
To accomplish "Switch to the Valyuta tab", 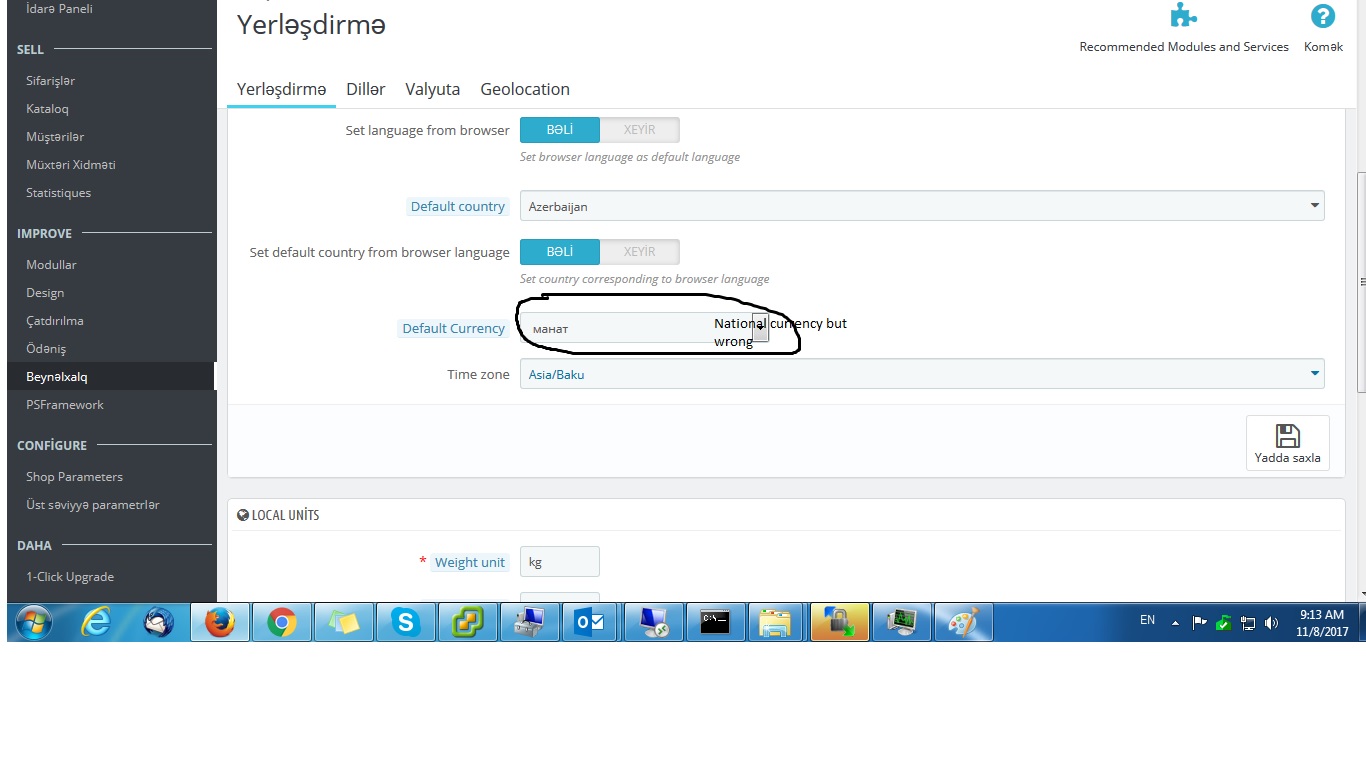I will click(x=433, y=89).
